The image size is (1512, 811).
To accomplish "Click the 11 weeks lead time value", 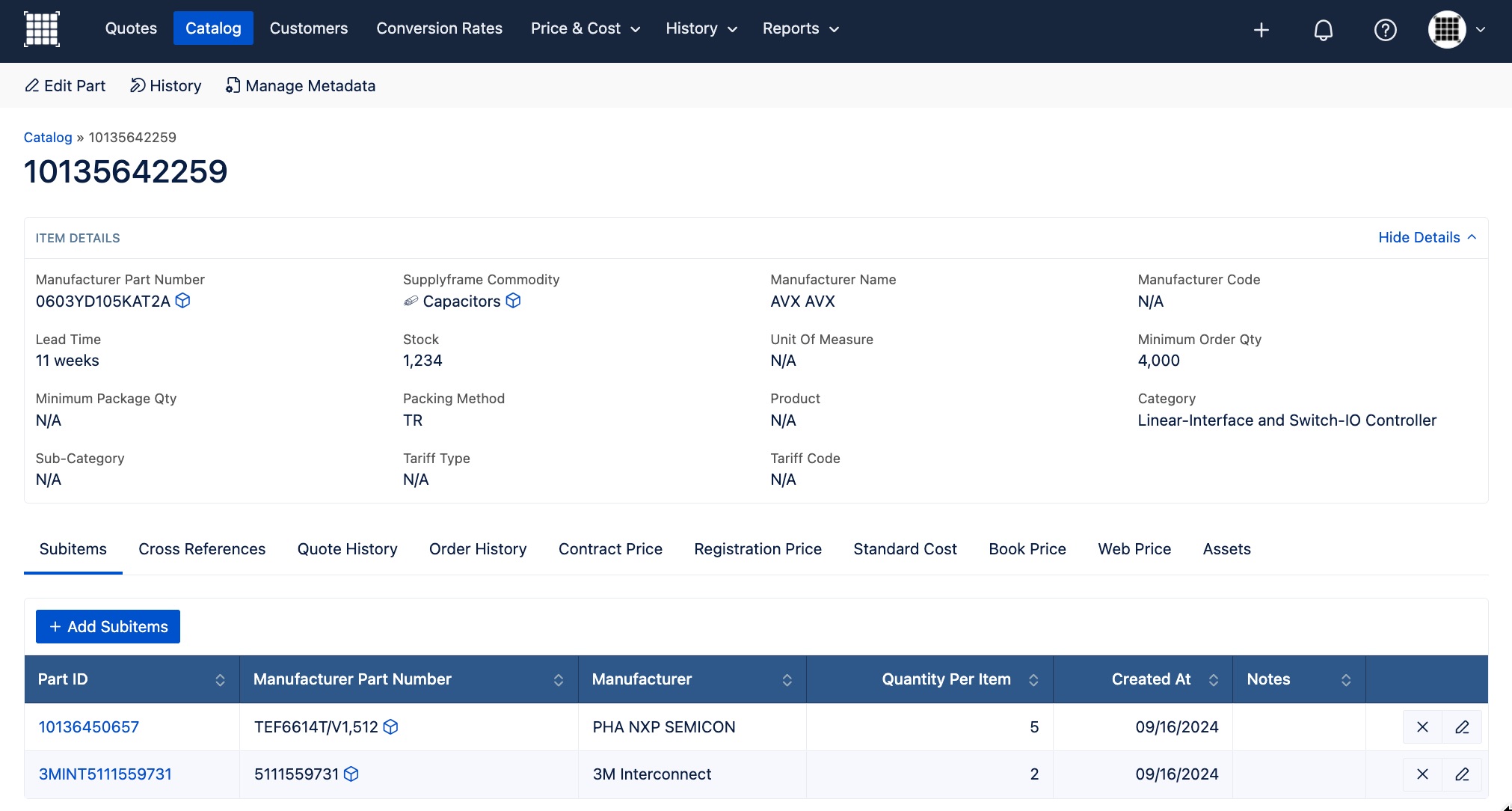I will pos(67,361).
